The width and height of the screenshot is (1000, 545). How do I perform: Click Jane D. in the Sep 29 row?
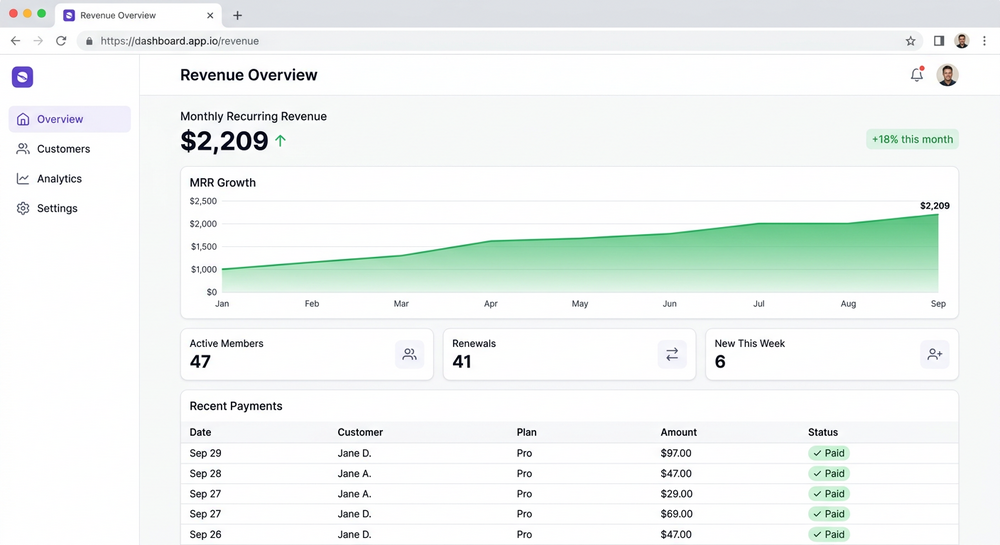point(355,453)
